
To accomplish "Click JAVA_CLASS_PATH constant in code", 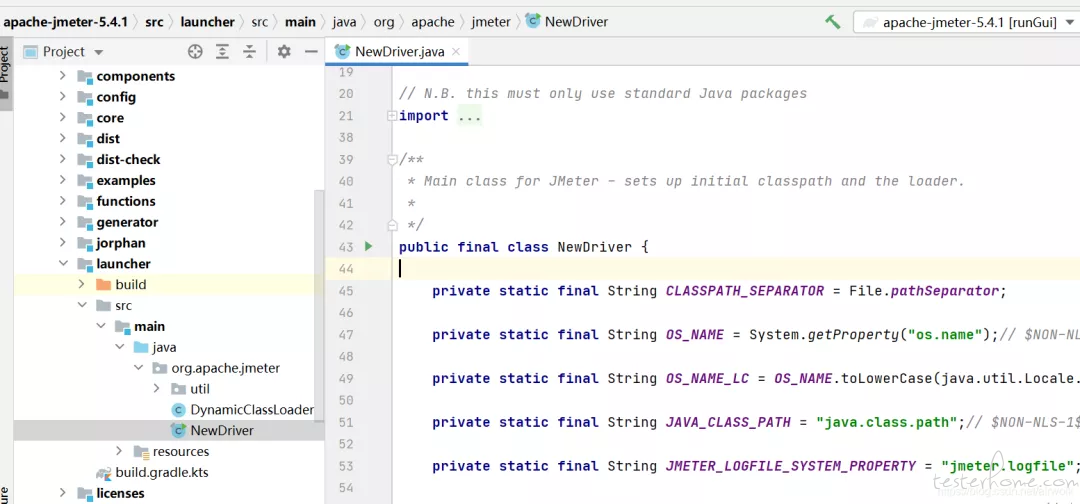I will (728, 422).
